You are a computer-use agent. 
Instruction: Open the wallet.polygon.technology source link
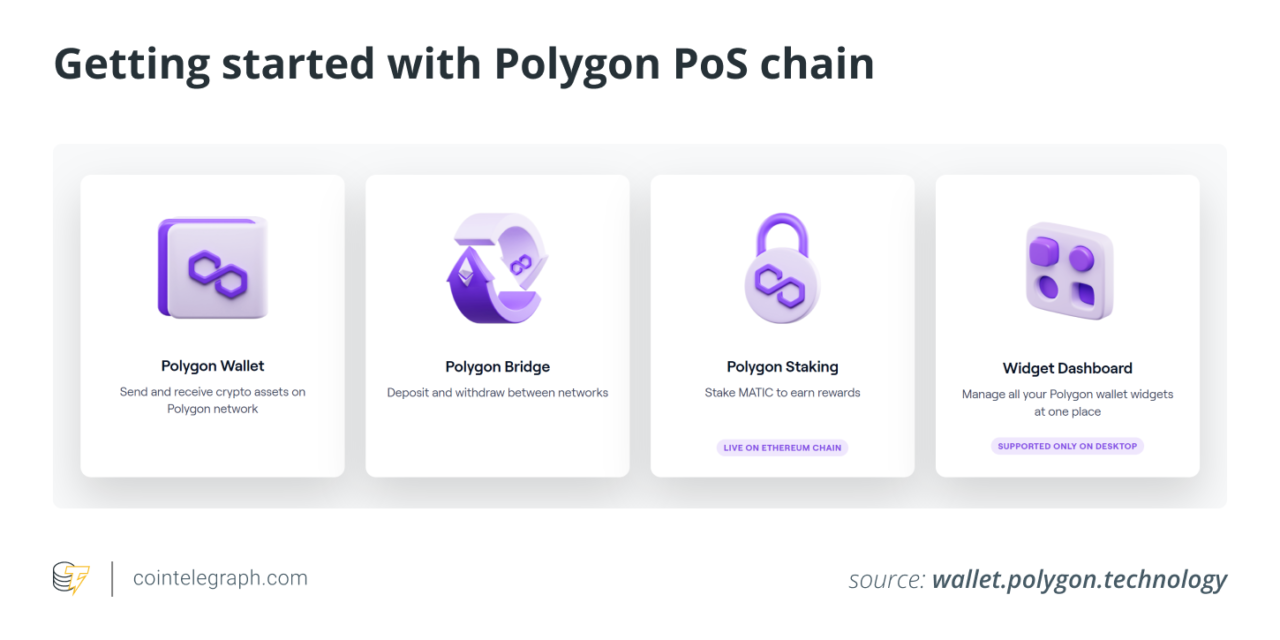click(1079, 579)
